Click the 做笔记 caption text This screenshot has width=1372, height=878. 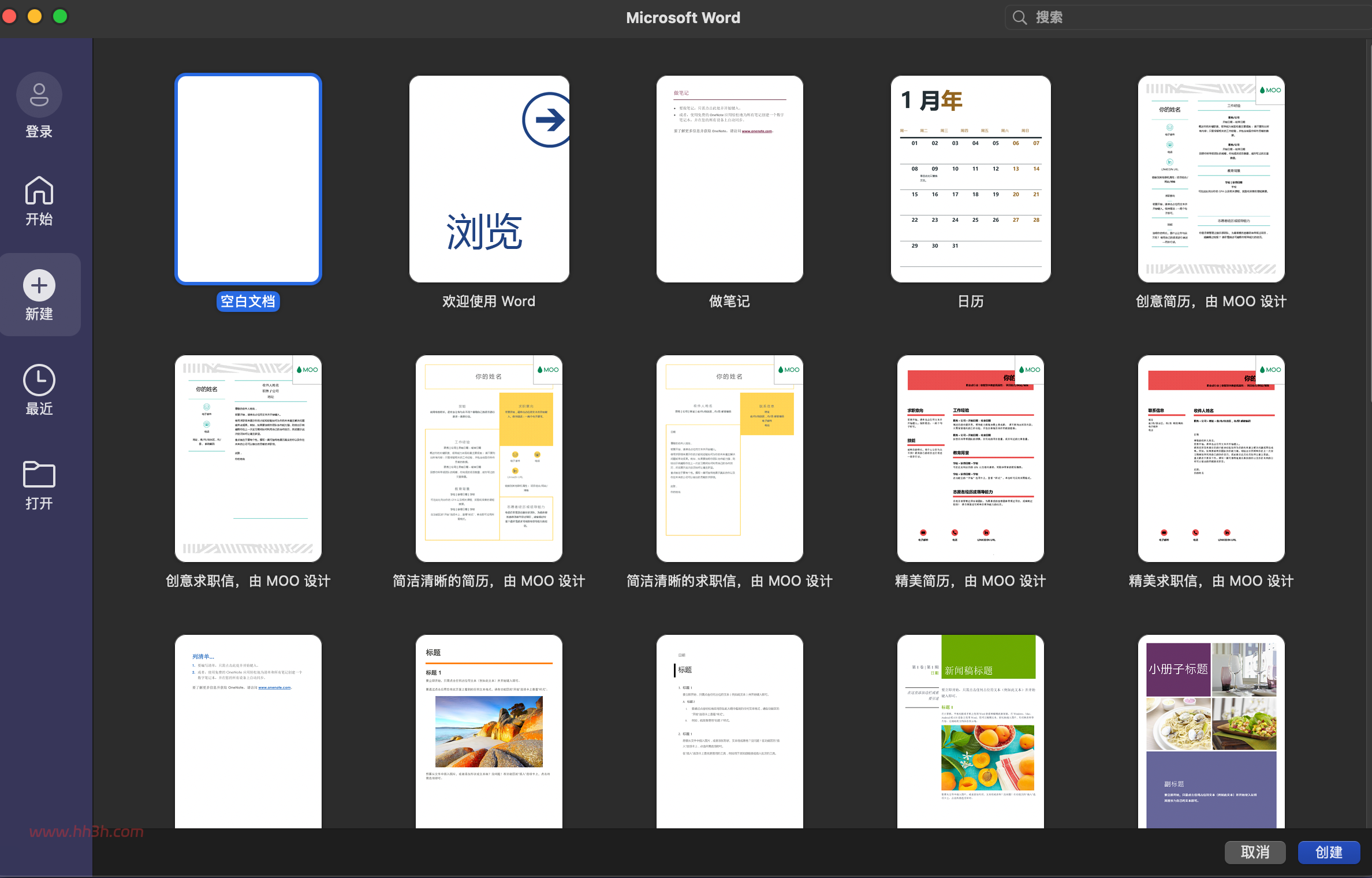click(730, 302)
